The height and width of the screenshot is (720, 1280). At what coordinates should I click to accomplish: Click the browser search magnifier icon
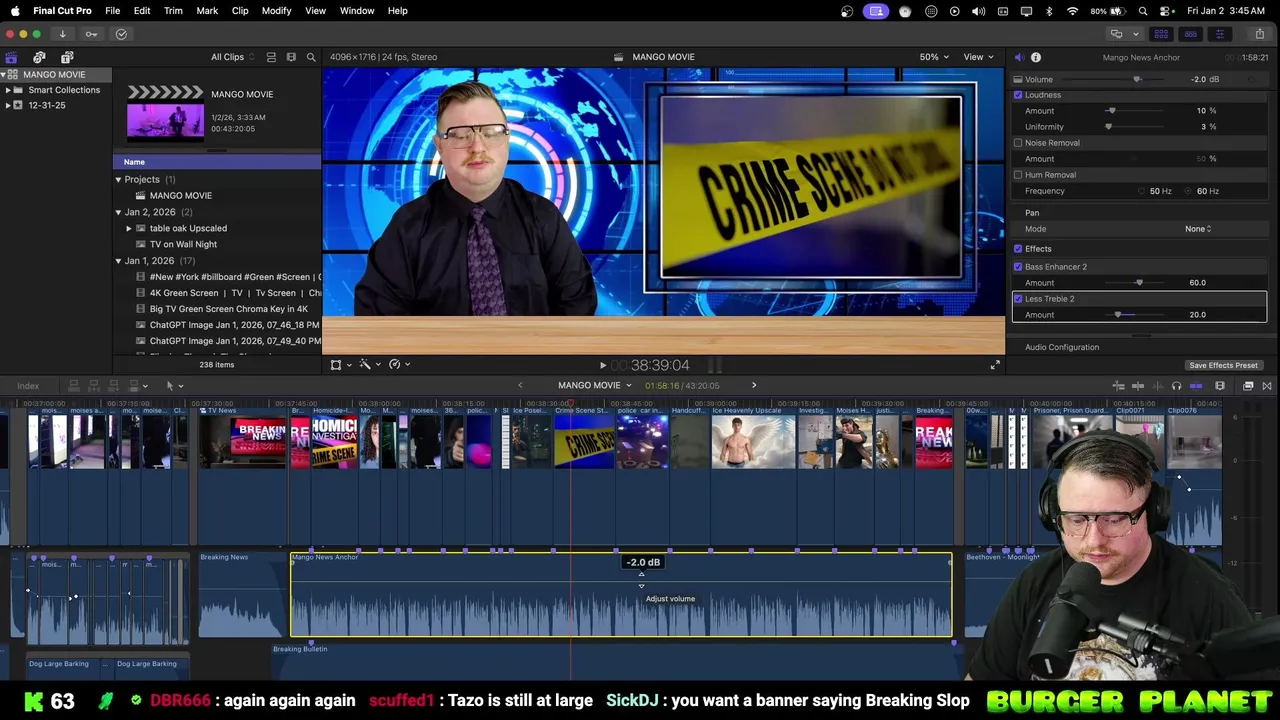click(311, 57)
